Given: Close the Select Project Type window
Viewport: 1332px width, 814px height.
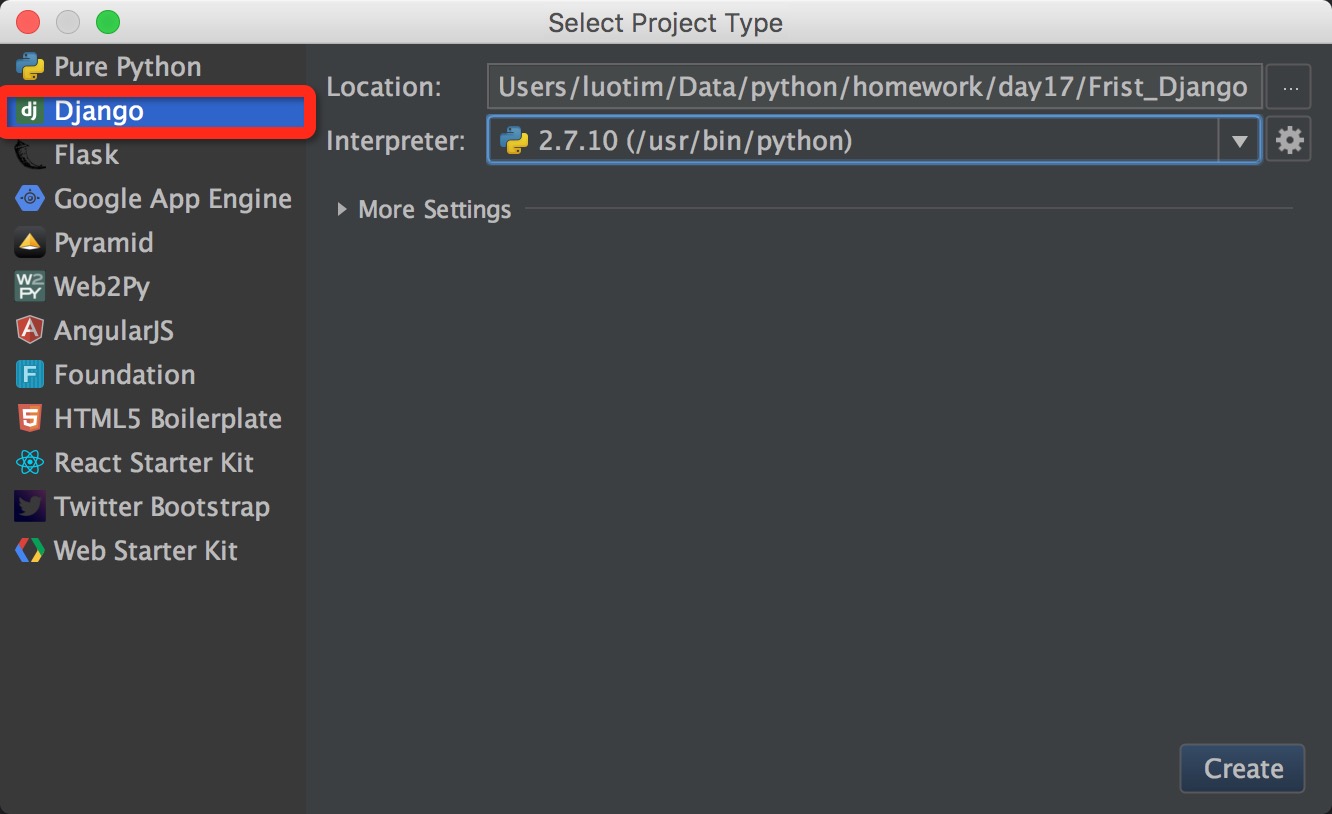Looking at the screenshot, I should tap(29, 22).
